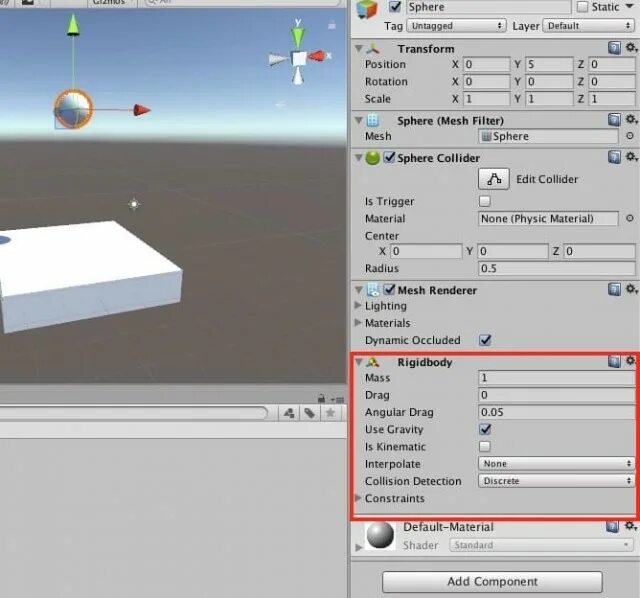This screenshot has height=598, width=640.
Task: Click the Physic Material object picker circle
Action: (630, 218)
